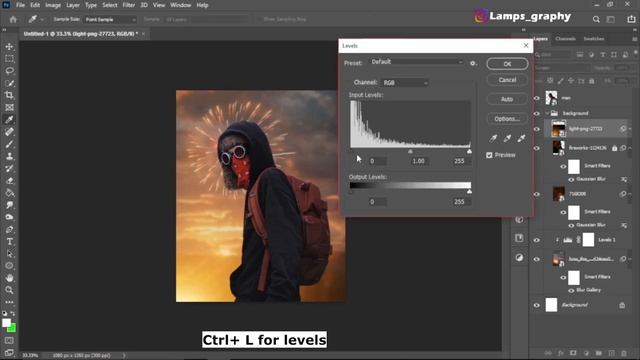Click Auto in Levels dialog
This screenshot has height=360, width=640.
pyautogui.click(x=507, y=99)
